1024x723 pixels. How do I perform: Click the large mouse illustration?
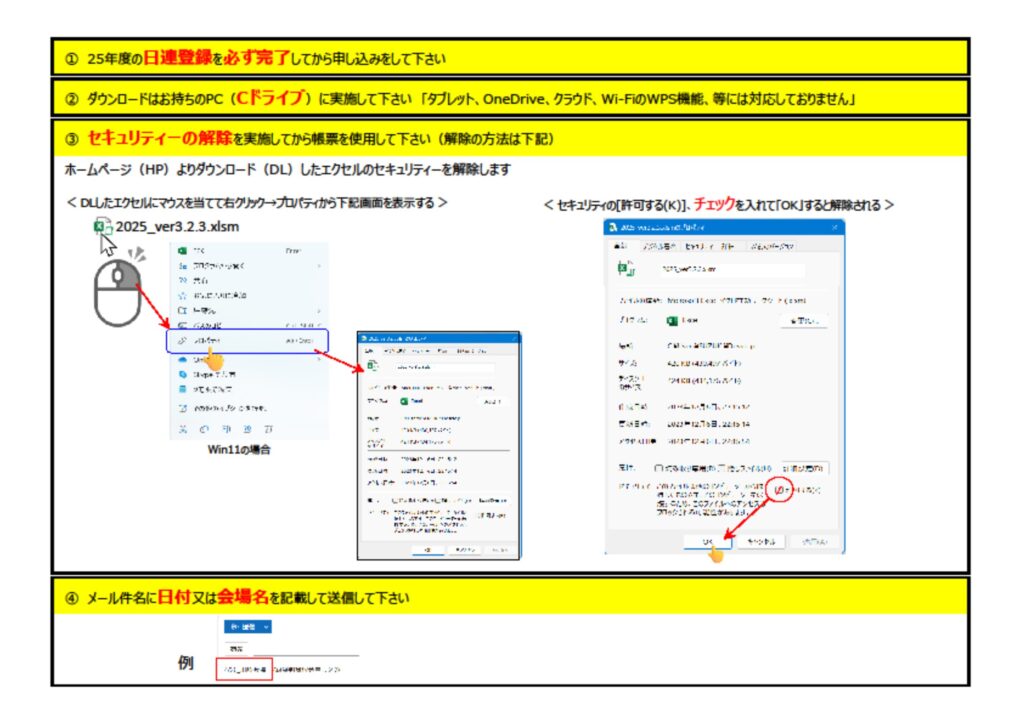[x=117, y=291]
